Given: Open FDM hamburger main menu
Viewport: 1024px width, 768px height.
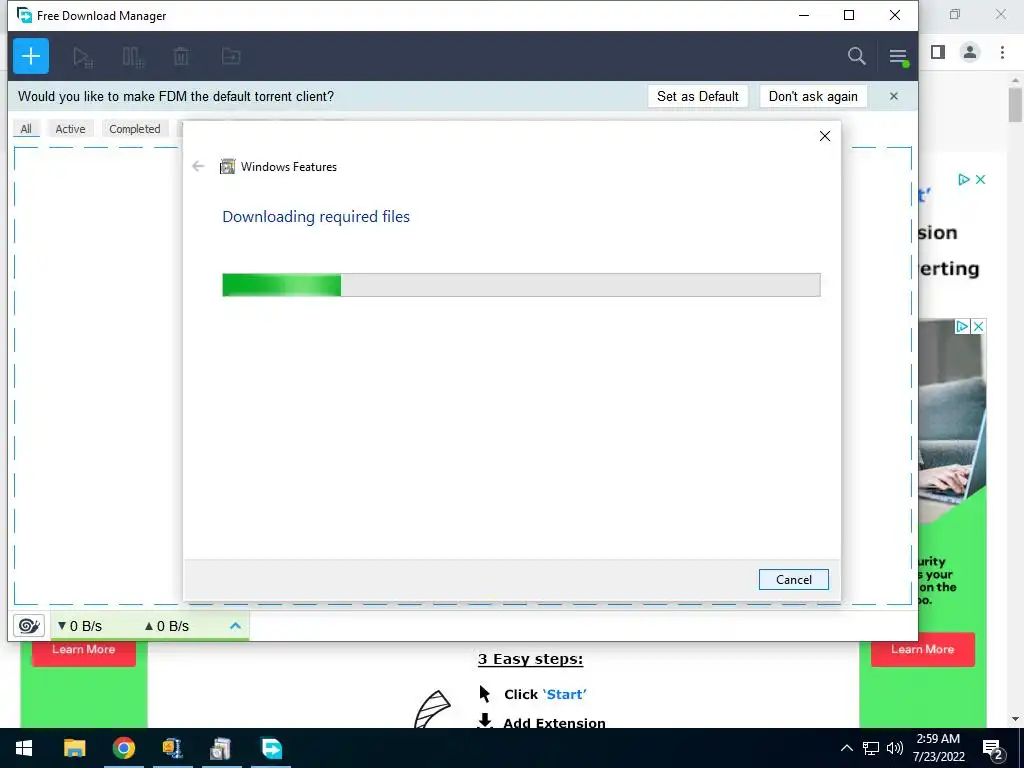Looking at the screenshot, I should [899, 57].
